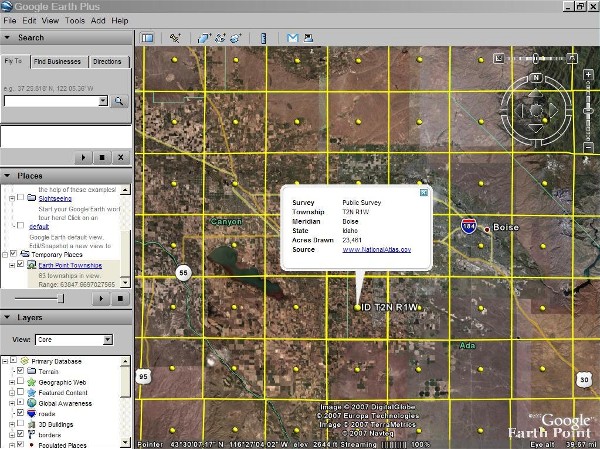Click the Add Placemark toolbar icon

(175, 38)
